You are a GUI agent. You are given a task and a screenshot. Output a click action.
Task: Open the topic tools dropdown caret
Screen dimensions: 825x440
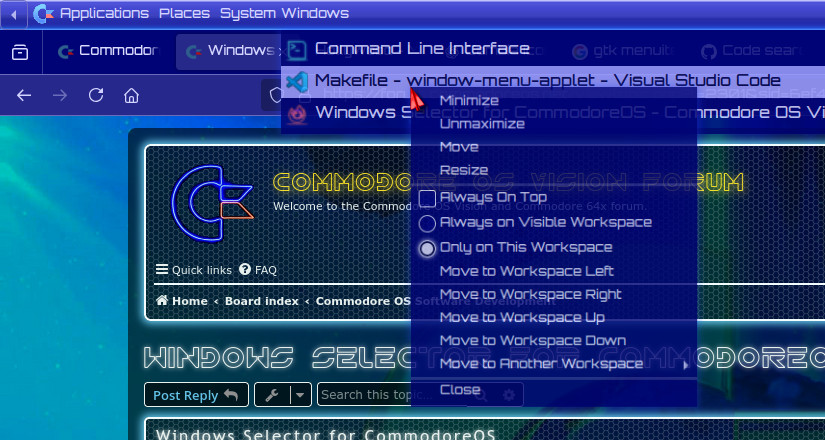(x=300, y=395)
